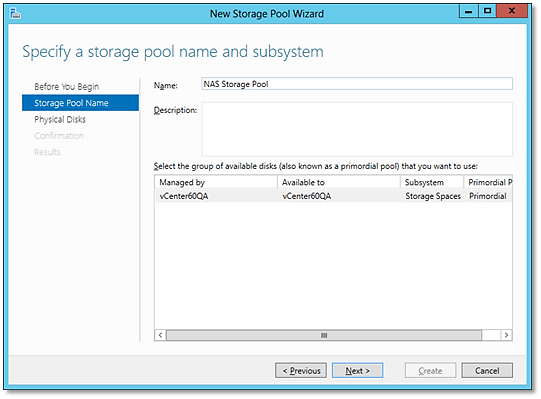
Task: Click the Subsystem column header
Action: coord(432,182)
